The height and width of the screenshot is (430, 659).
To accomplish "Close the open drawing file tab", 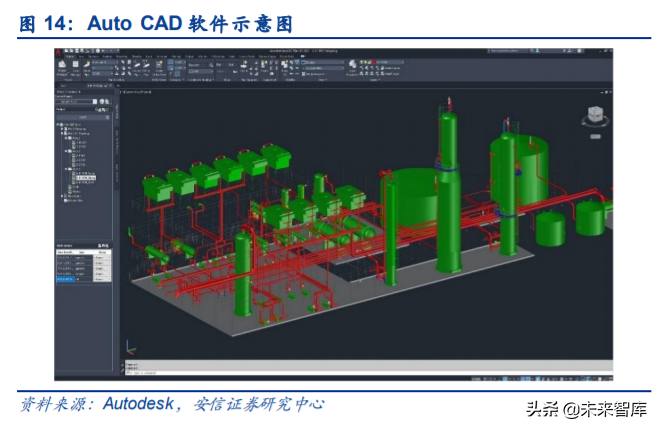I will [x=111, y=86].
